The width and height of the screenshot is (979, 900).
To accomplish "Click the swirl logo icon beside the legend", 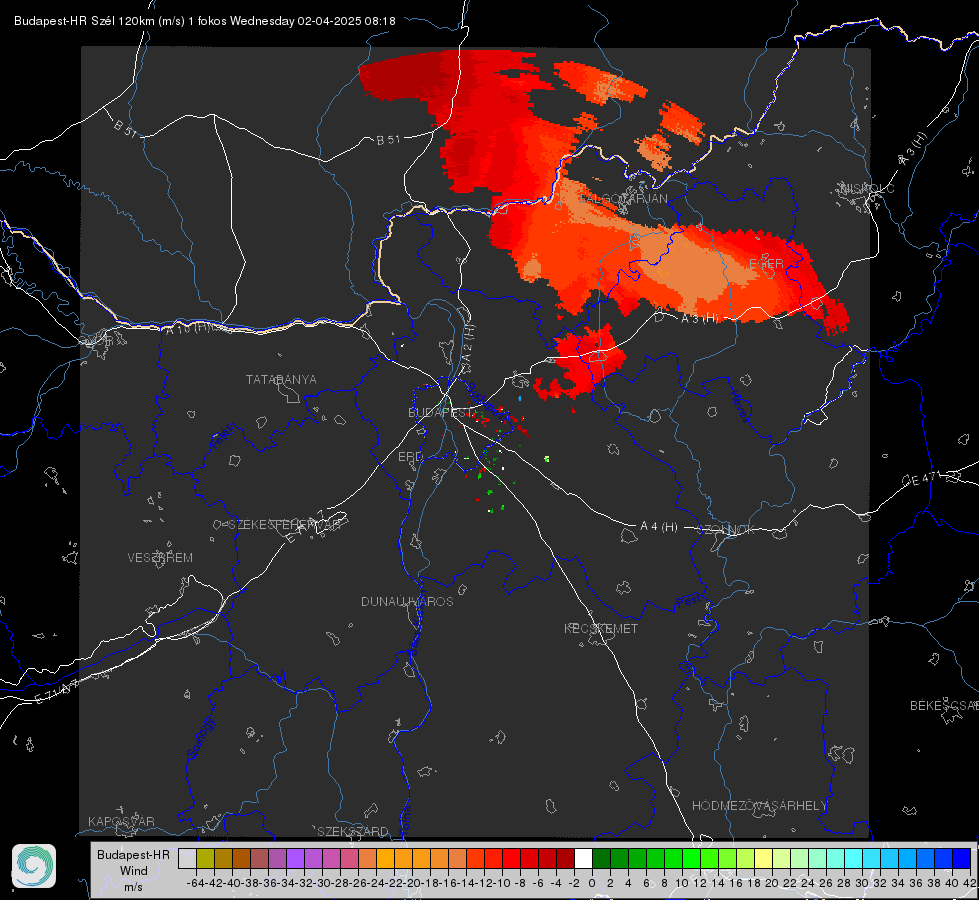I will point(34,866).
